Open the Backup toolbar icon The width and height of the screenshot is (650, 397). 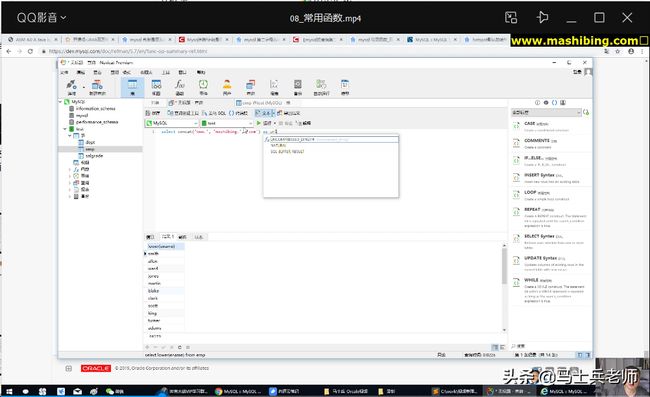tap(298, 87)
